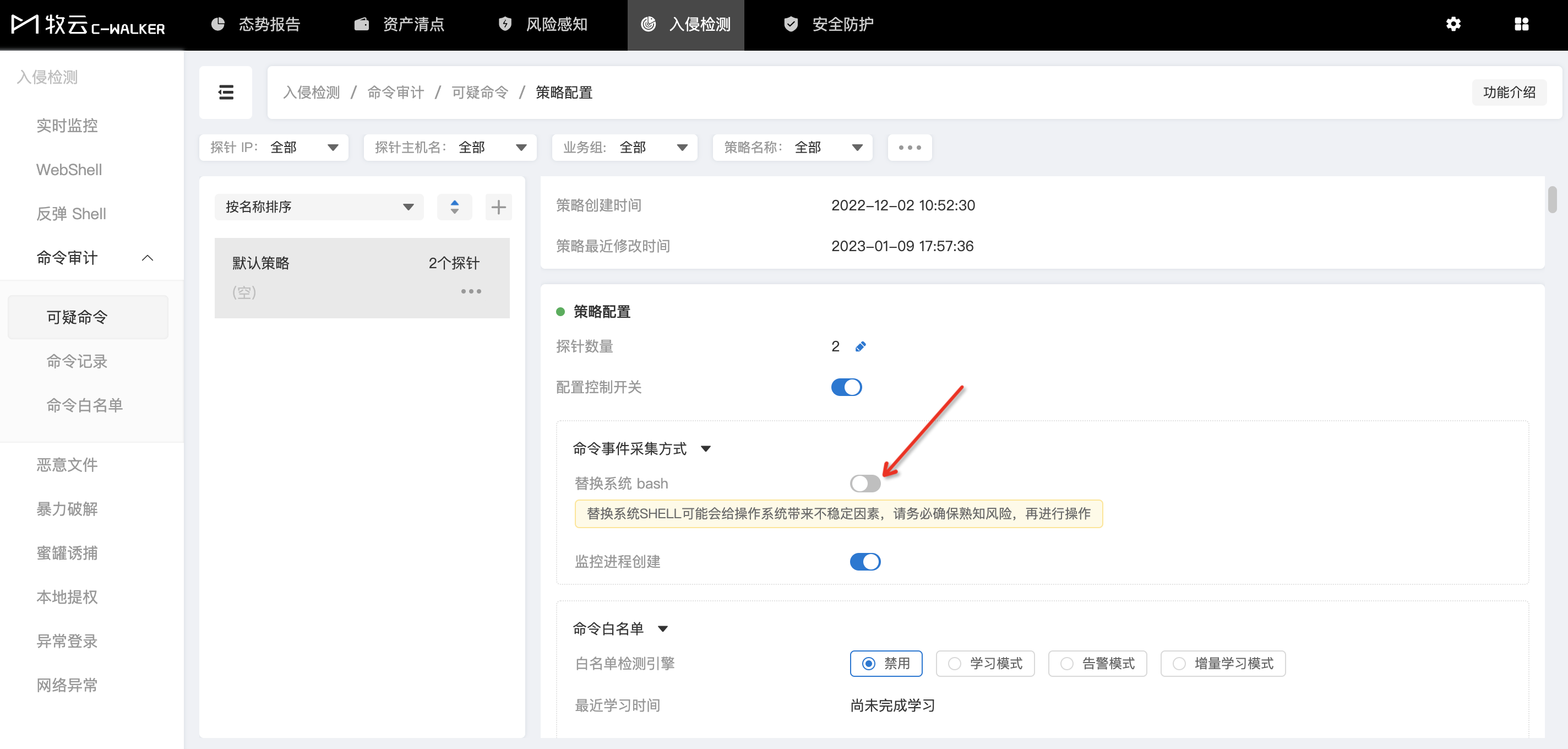Screen dimensions: 1568x749
Task: Toggle the sort order arrows icon
Action: [x=454, y=207]
